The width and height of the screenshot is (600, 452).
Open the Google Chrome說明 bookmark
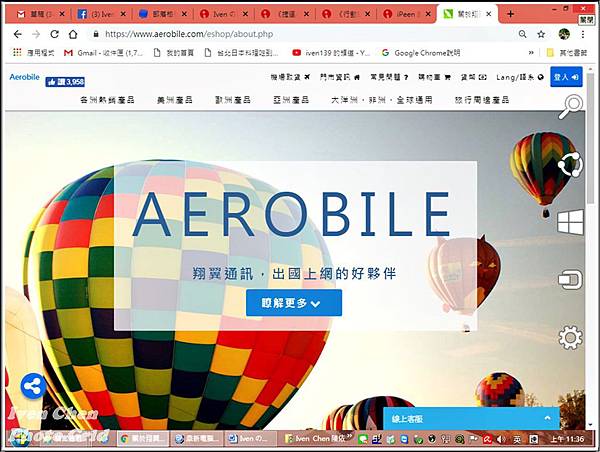point(421,53)
